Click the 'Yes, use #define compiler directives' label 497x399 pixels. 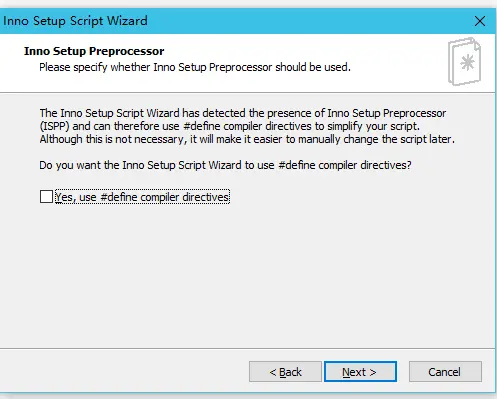[142, 197]
